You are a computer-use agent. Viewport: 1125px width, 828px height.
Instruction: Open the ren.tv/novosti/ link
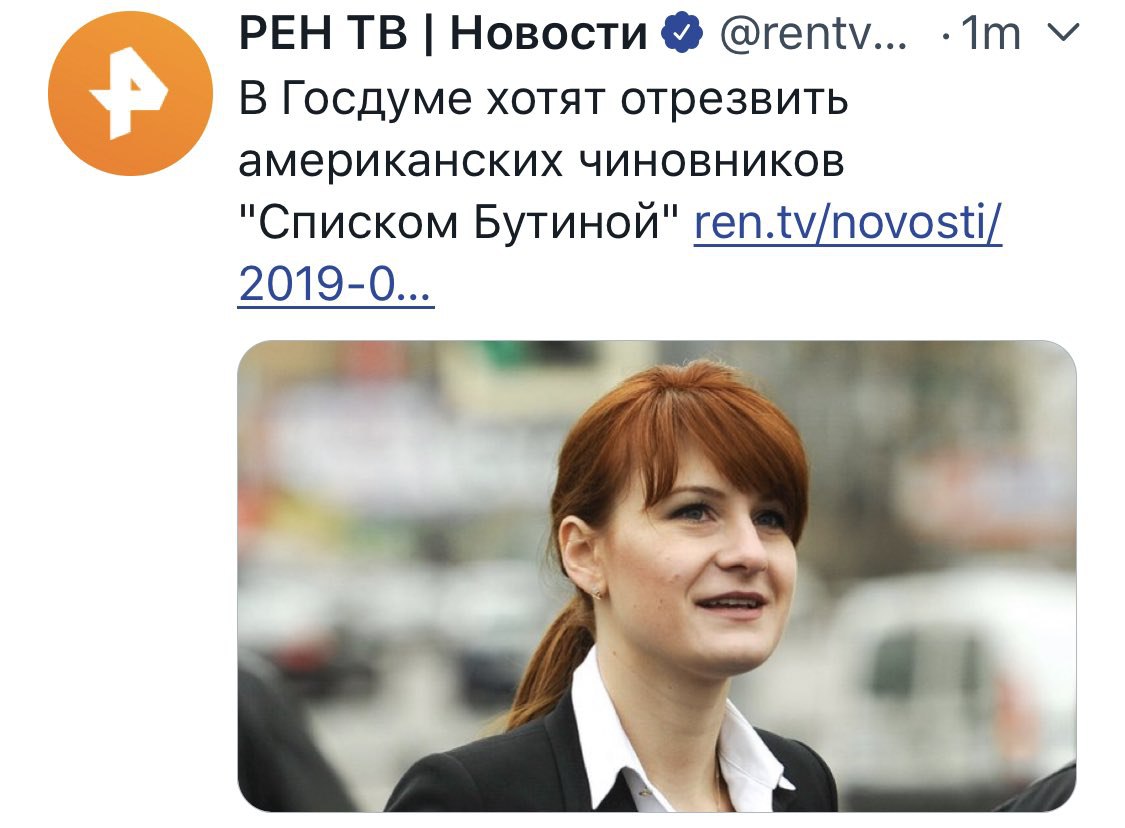click(x=847, y=222)
